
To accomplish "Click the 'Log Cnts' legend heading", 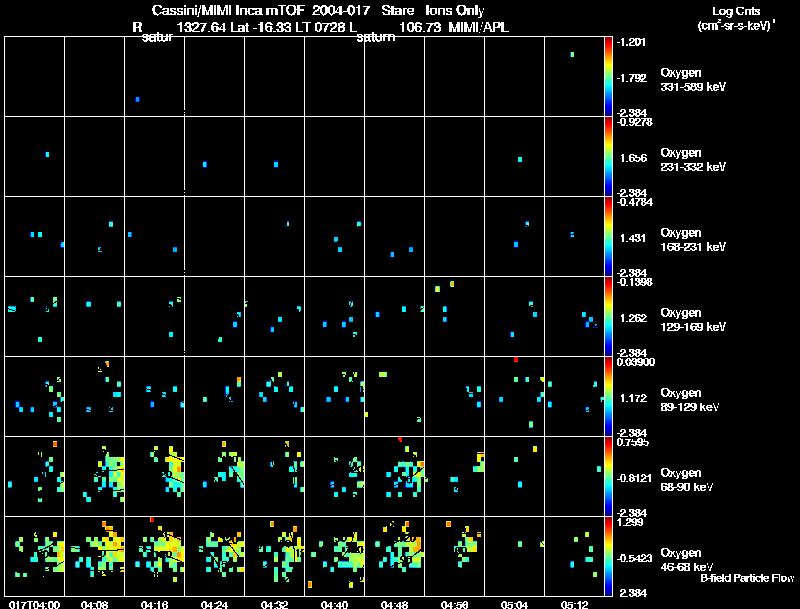I will tap(736, 11).
